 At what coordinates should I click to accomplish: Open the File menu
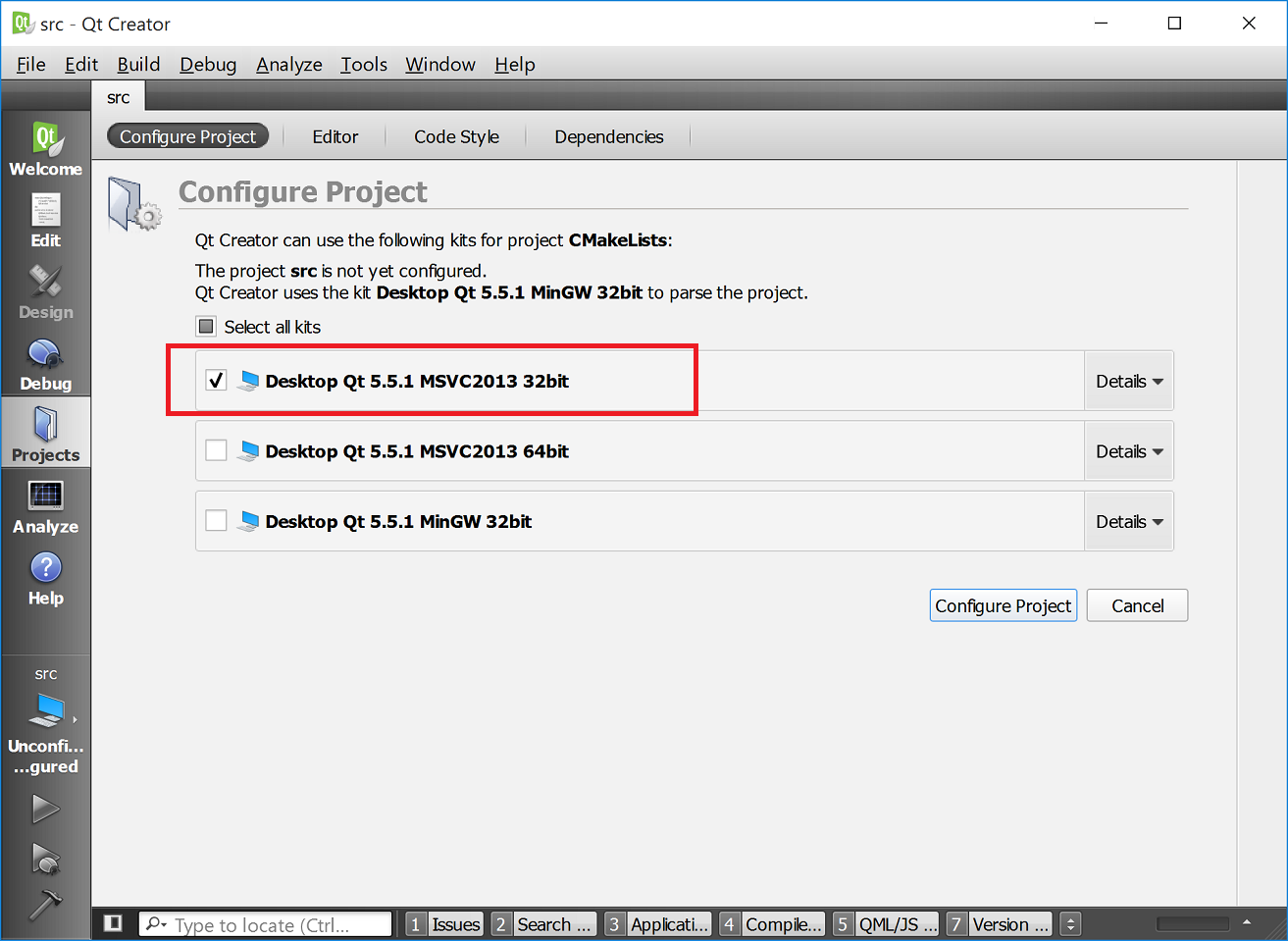(x=31, y=64)
